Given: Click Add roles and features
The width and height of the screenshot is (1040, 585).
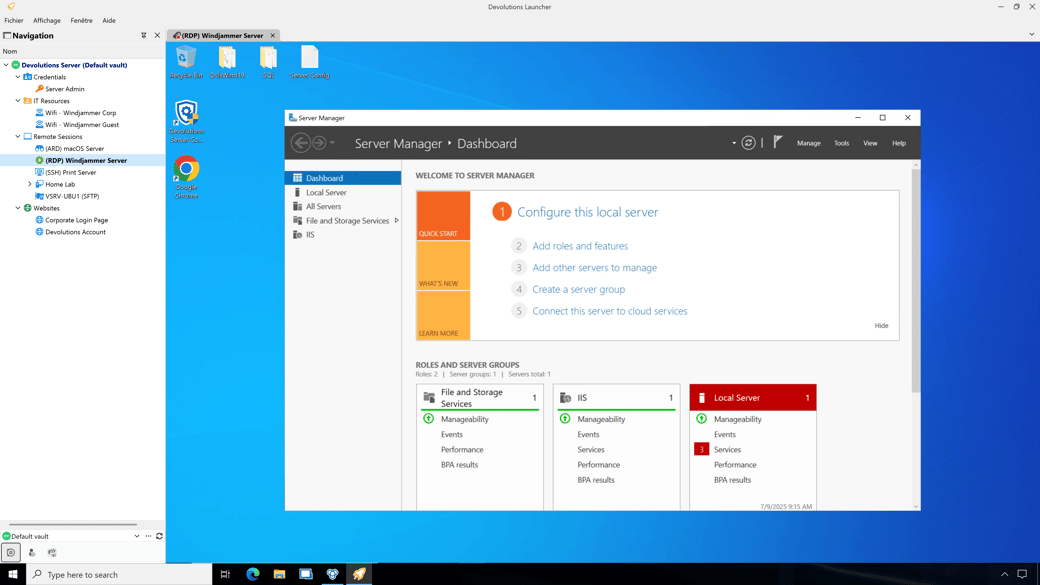Looking at the screenshot, I should (580, 245).
